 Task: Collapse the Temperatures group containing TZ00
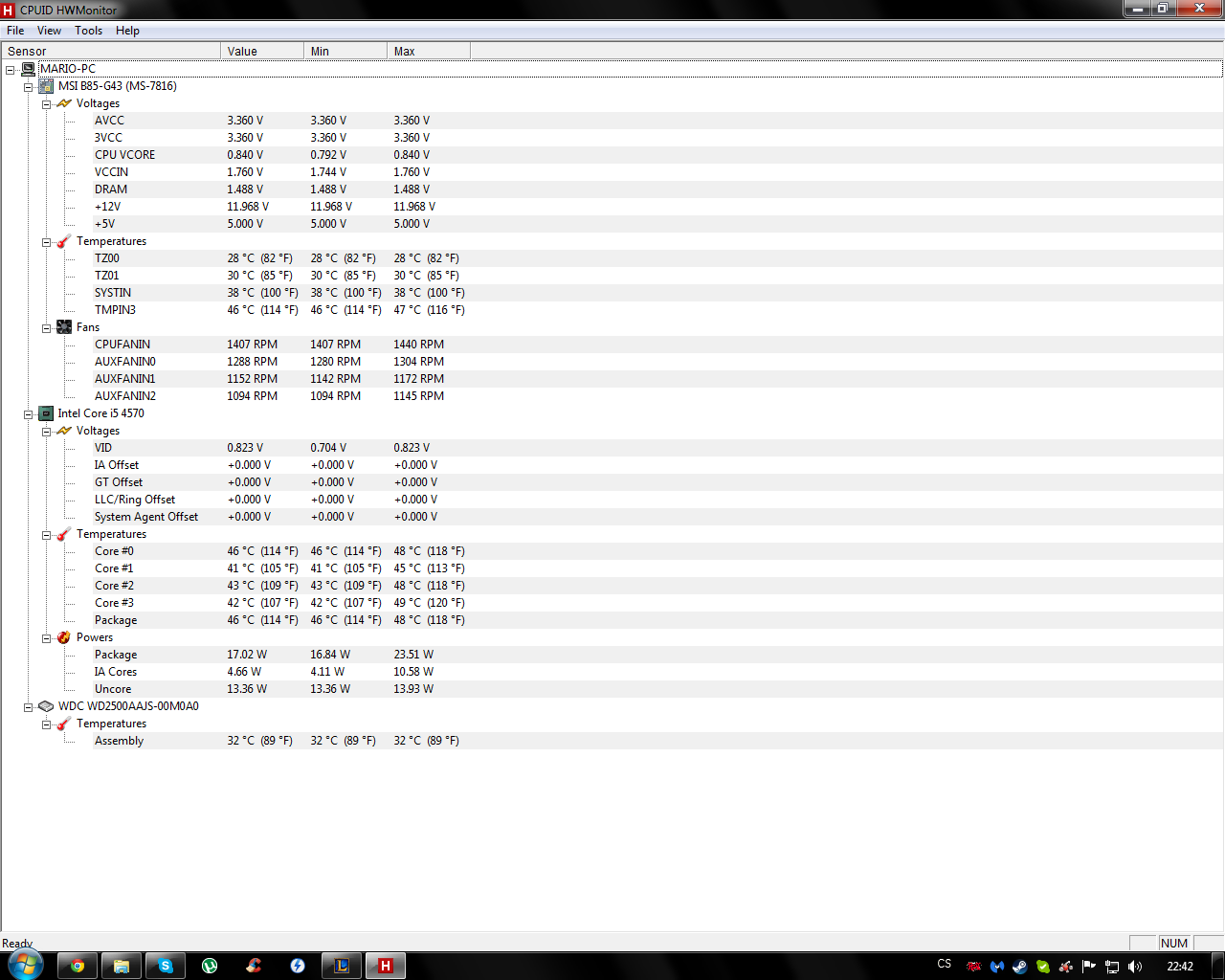(46, 242)
